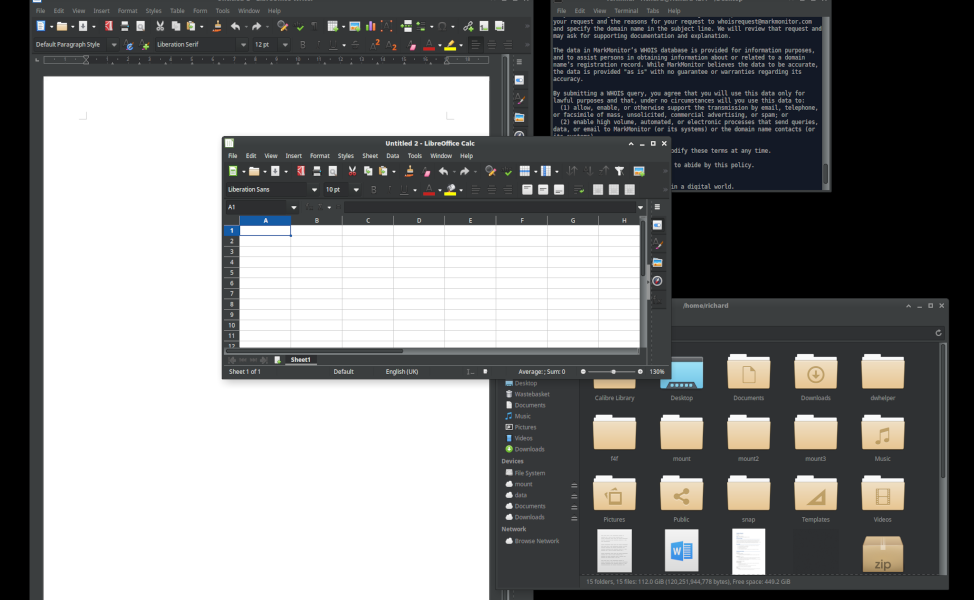Open the Data menu in Calc
Image resolution: width=974 pixels, height=600 pixels.
(393, 156)
